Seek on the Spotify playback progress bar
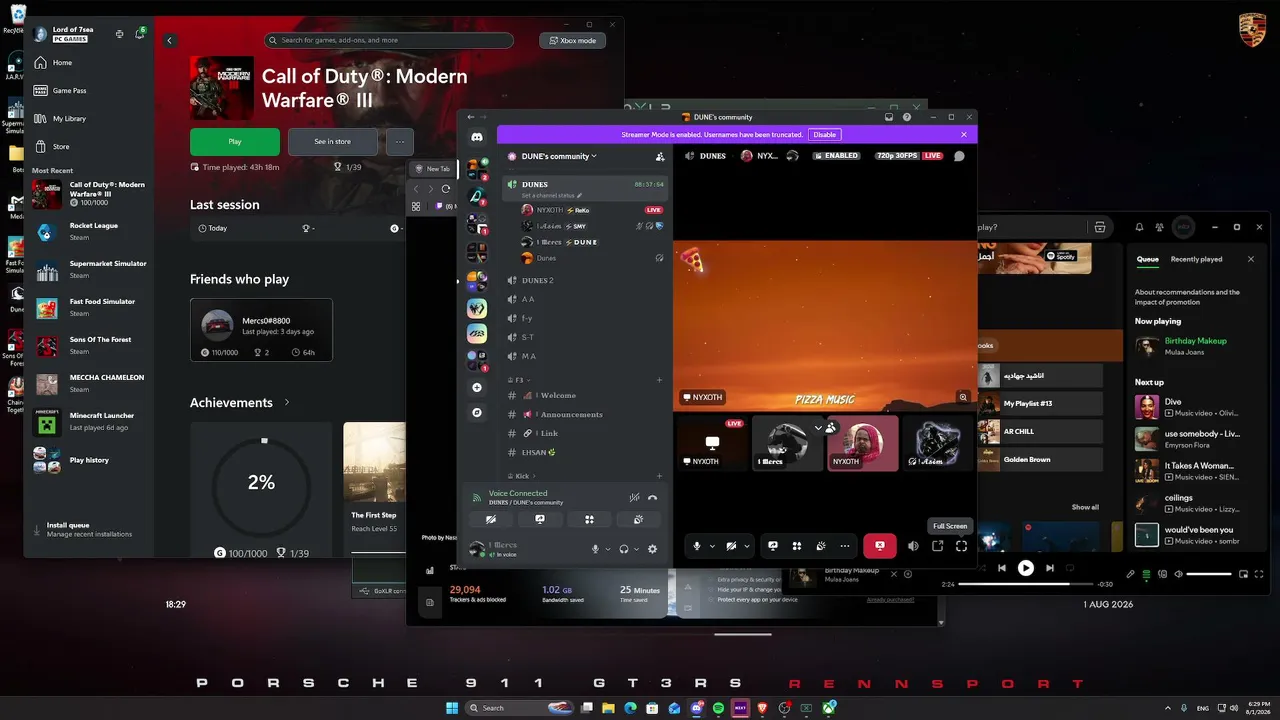Screen dimensions: 1280x720 (x=1025, y=584)
